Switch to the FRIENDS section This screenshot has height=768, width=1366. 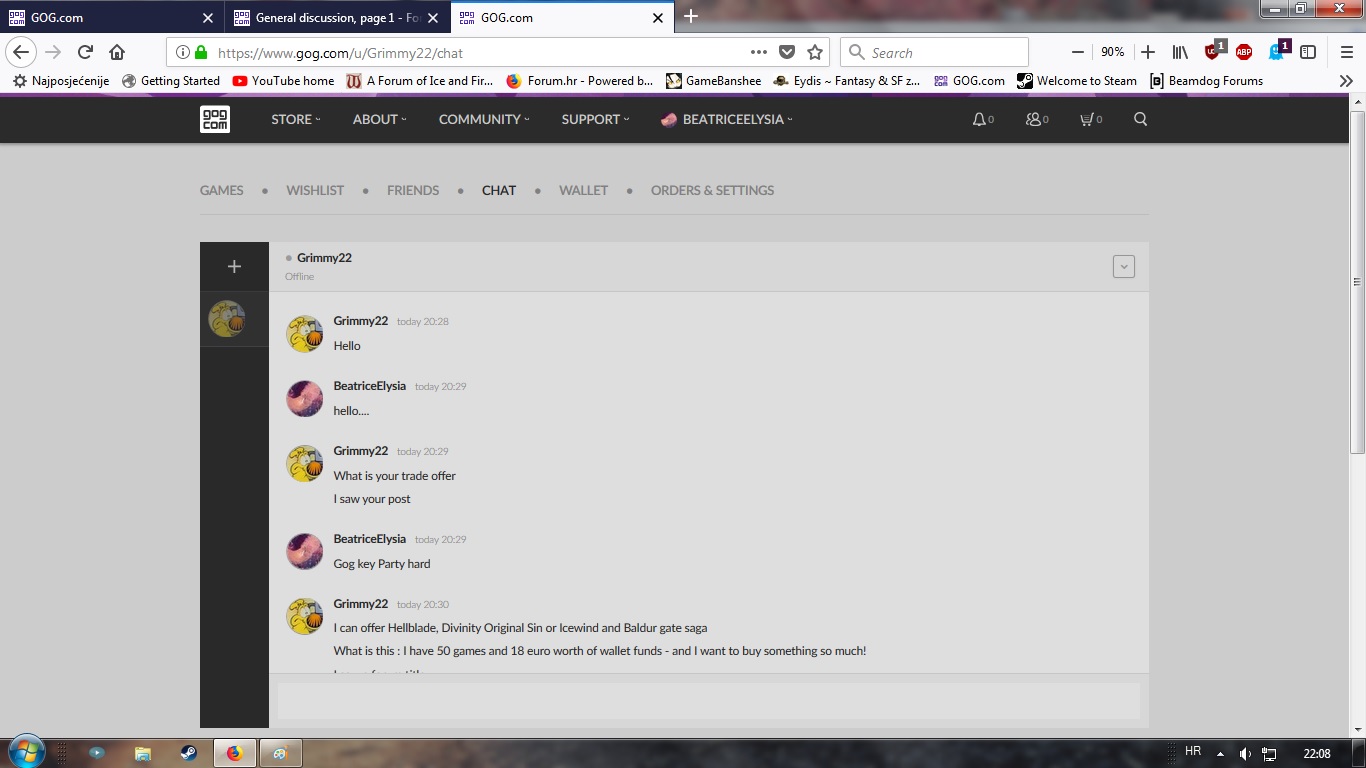pyautogui.click(x=413, y=190)
